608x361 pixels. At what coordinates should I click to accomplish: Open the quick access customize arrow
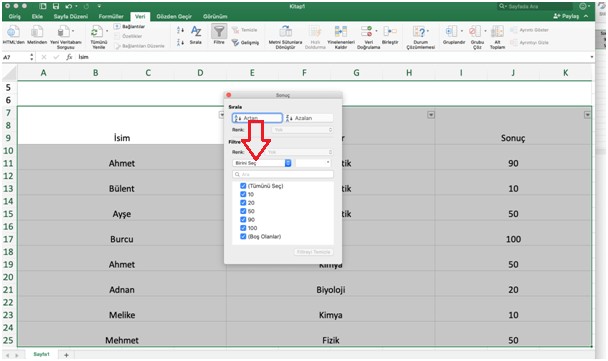100,6
